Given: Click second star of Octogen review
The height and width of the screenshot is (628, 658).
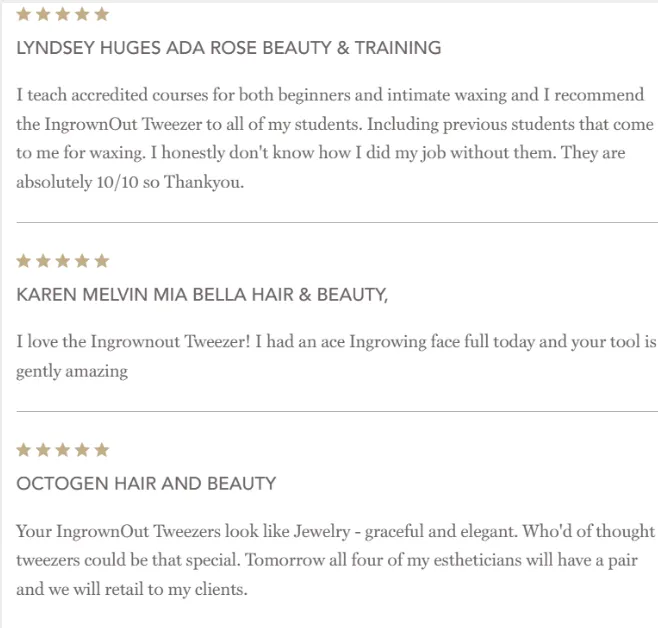Looking at the screenshot, I should coord(43,451).
